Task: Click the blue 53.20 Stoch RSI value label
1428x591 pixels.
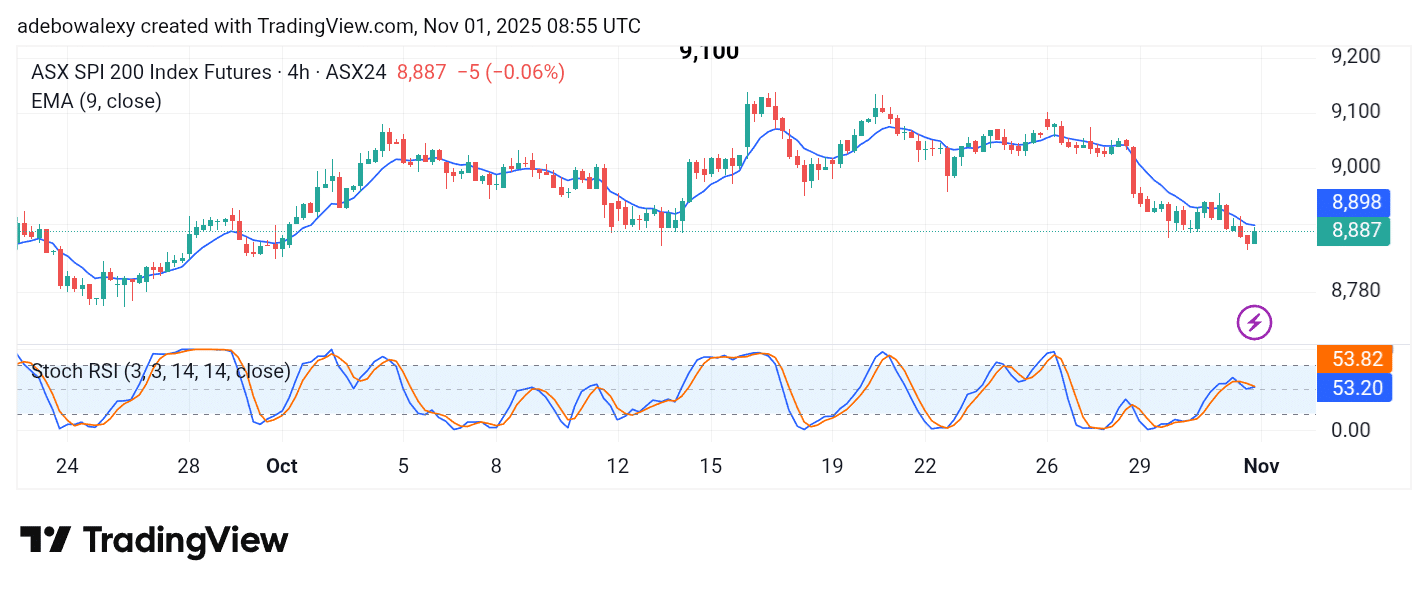Action: 1355,388
